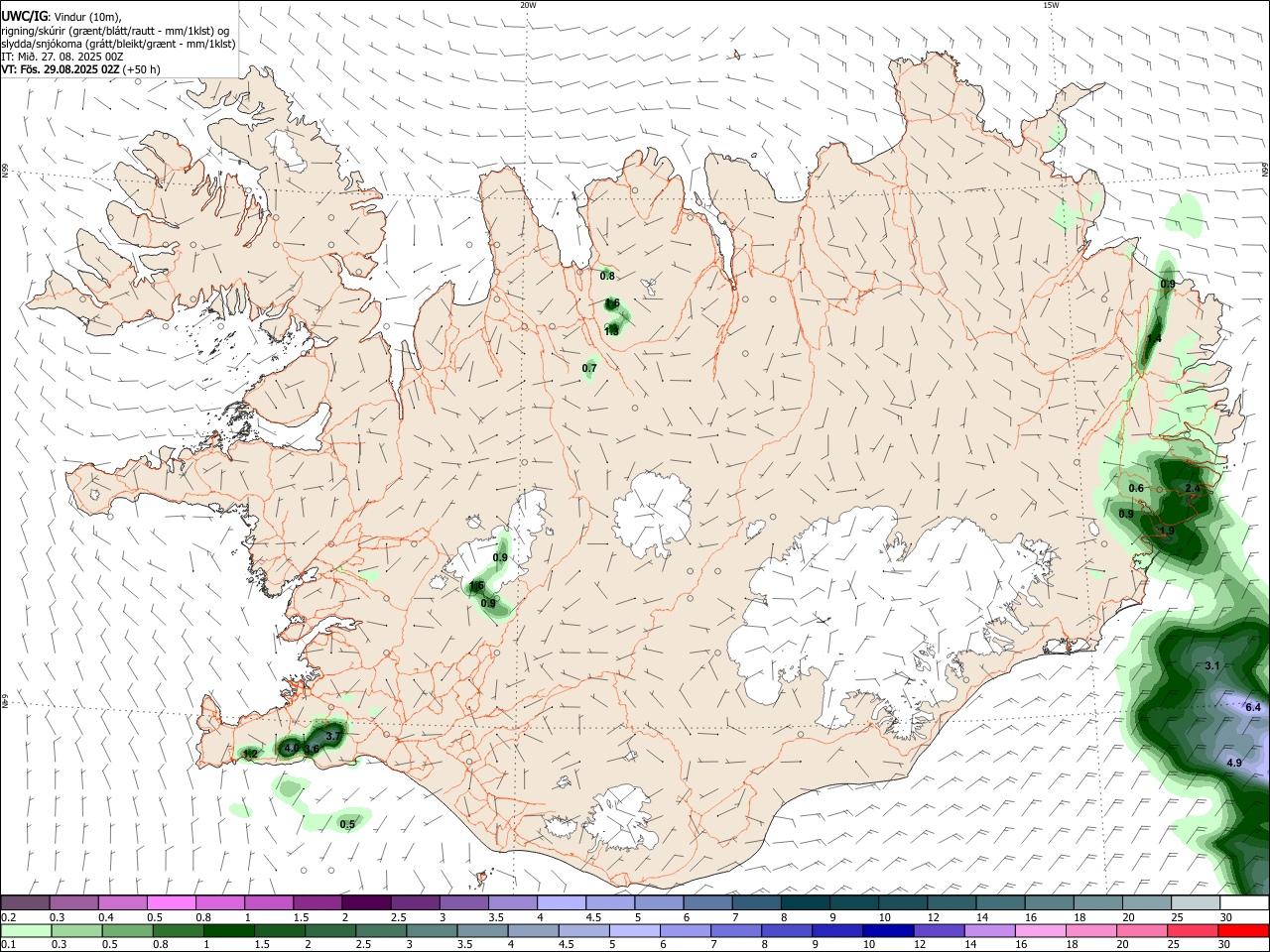Click the 'slydda/snjókoma' legend description line
The height and width of the screenshot is (952, 1270).
coord(118,44)
